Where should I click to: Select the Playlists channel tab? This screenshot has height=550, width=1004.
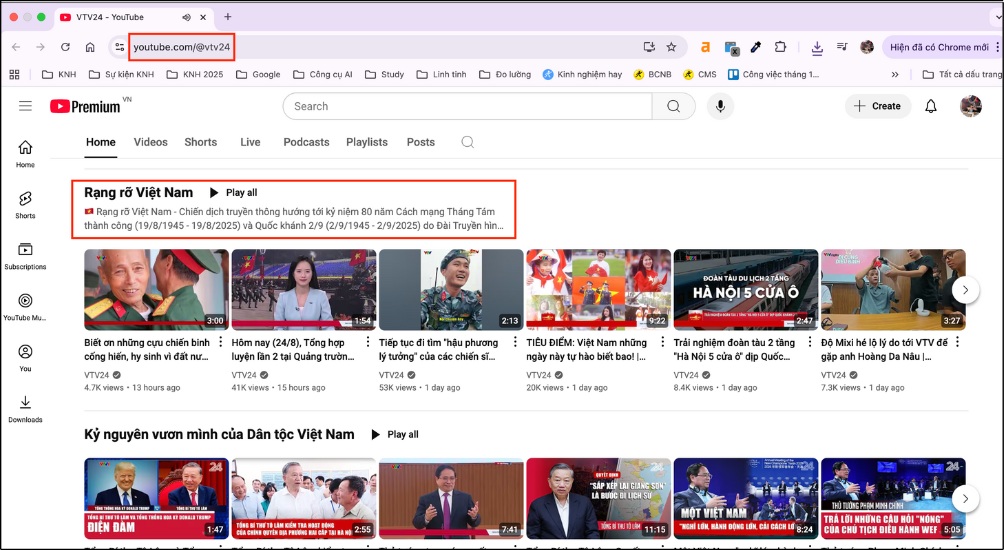pos(366,142)
